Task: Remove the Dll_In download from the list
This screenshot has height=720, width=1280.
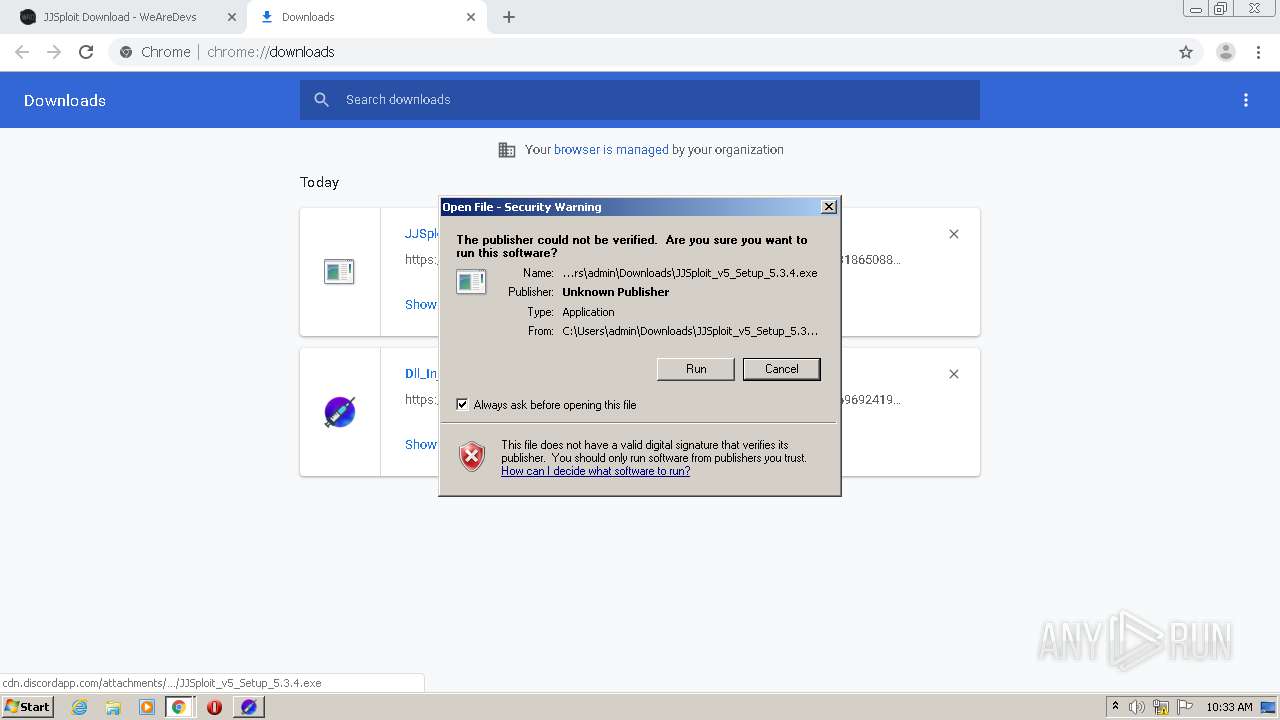Action: (x=954, y=374)
